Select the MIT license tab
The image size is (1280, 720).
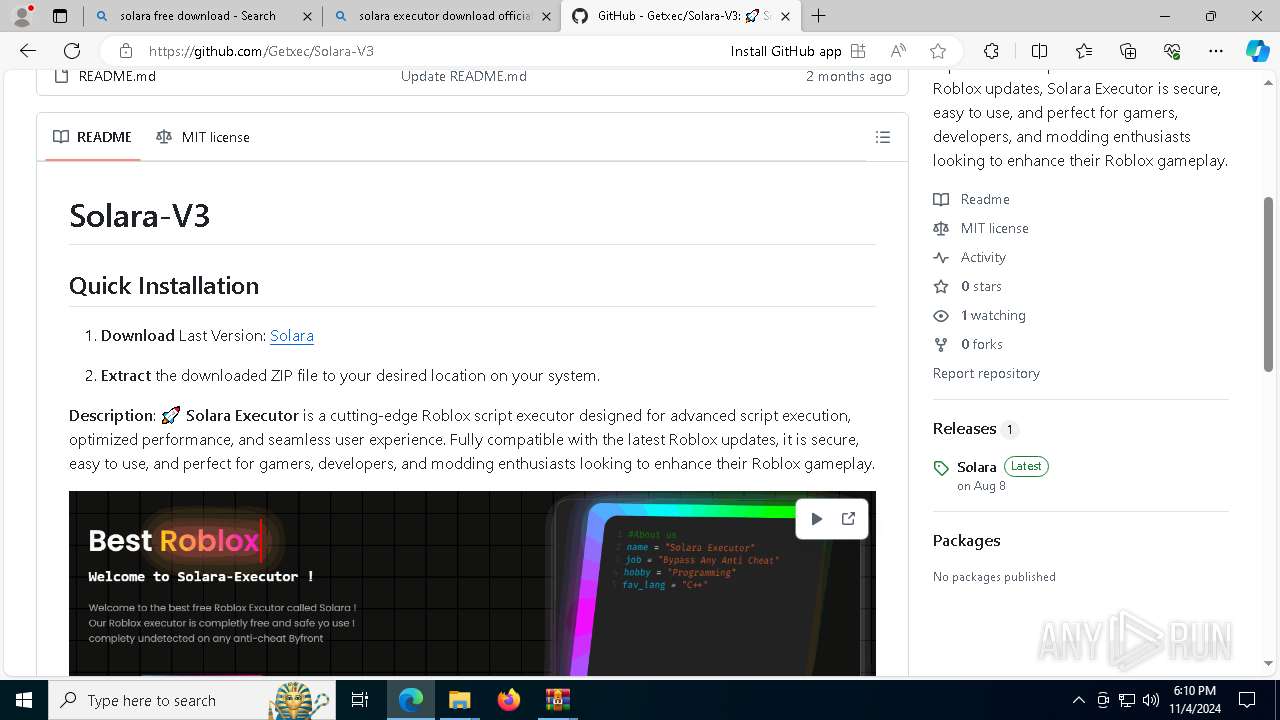tap(203, 137)
